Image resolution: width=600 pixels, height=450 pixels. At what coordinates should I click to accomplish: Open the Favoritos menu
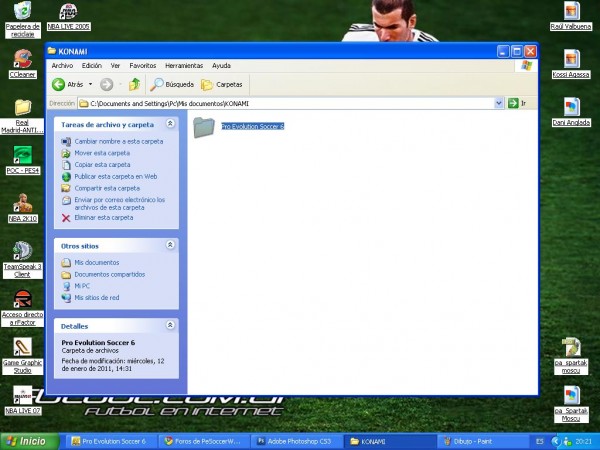[143, 66]
